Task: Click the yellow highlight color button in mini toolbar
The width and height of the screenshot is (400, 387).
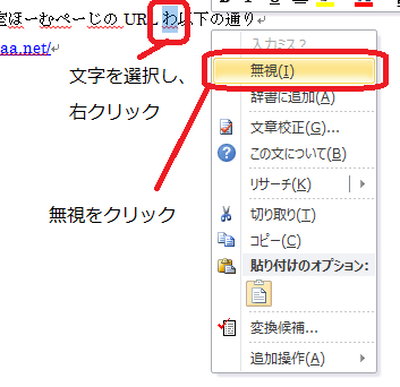Action: (x=325, y=3)
